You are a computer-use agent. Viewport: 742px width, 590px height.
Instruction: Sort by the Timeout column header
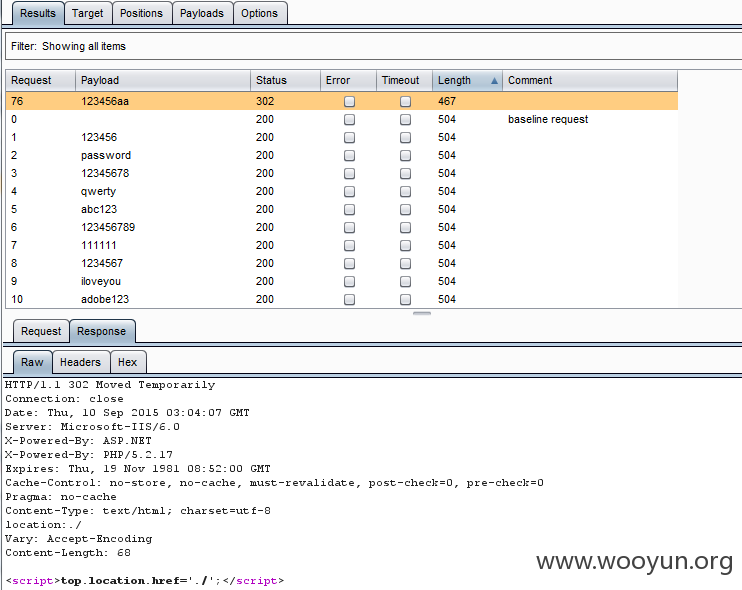coord(404,80)
